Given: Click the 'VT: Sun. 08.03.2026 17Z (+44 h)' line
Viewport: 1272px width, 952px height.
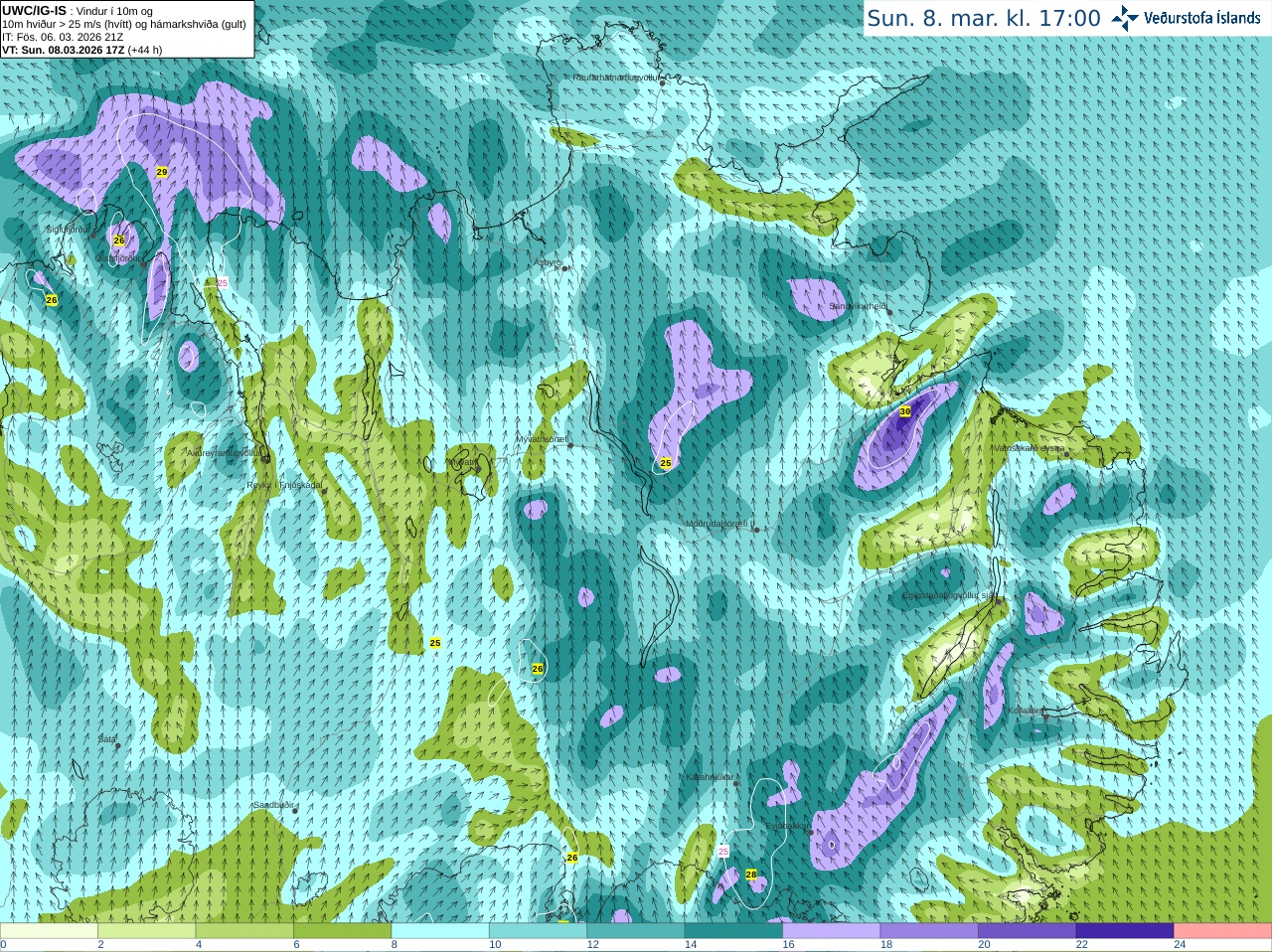Looking at the screenshot, I should tap(82, 50).
